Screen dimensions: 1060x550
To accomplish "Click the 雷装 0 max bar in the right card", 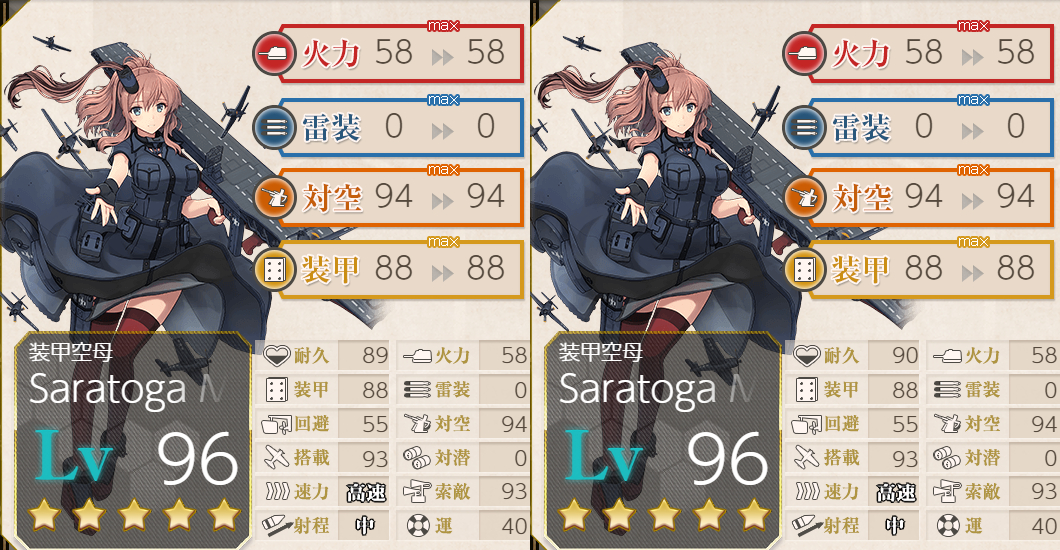I will click(932, 127).
